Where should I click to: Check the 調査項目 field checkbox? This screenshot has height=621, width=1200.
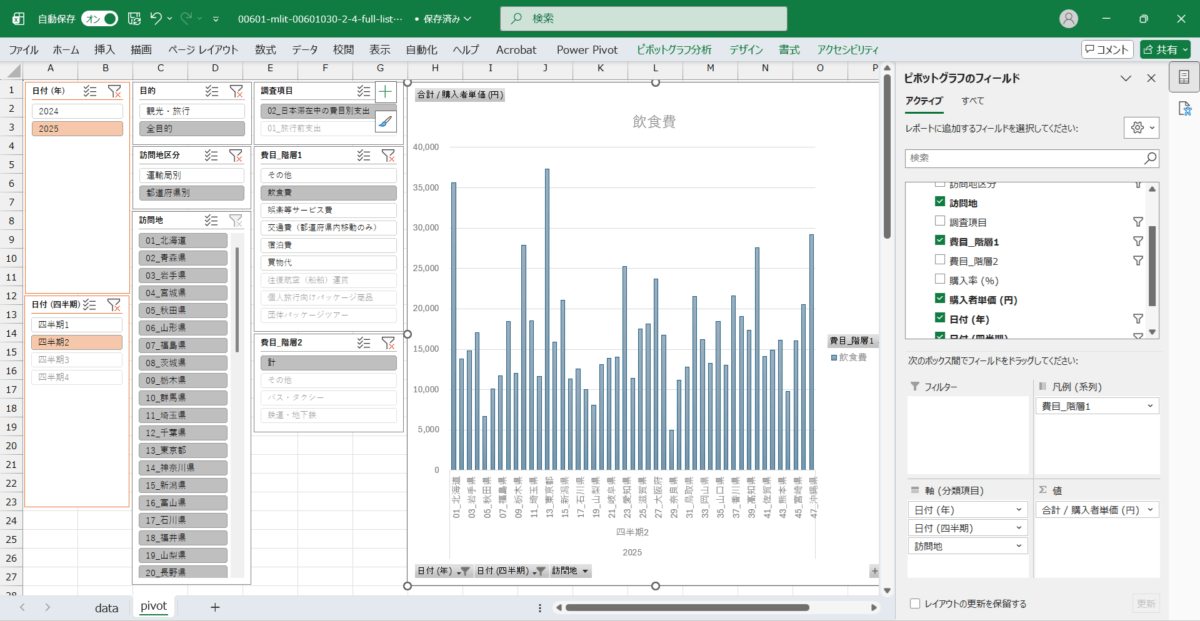(939, 222)
